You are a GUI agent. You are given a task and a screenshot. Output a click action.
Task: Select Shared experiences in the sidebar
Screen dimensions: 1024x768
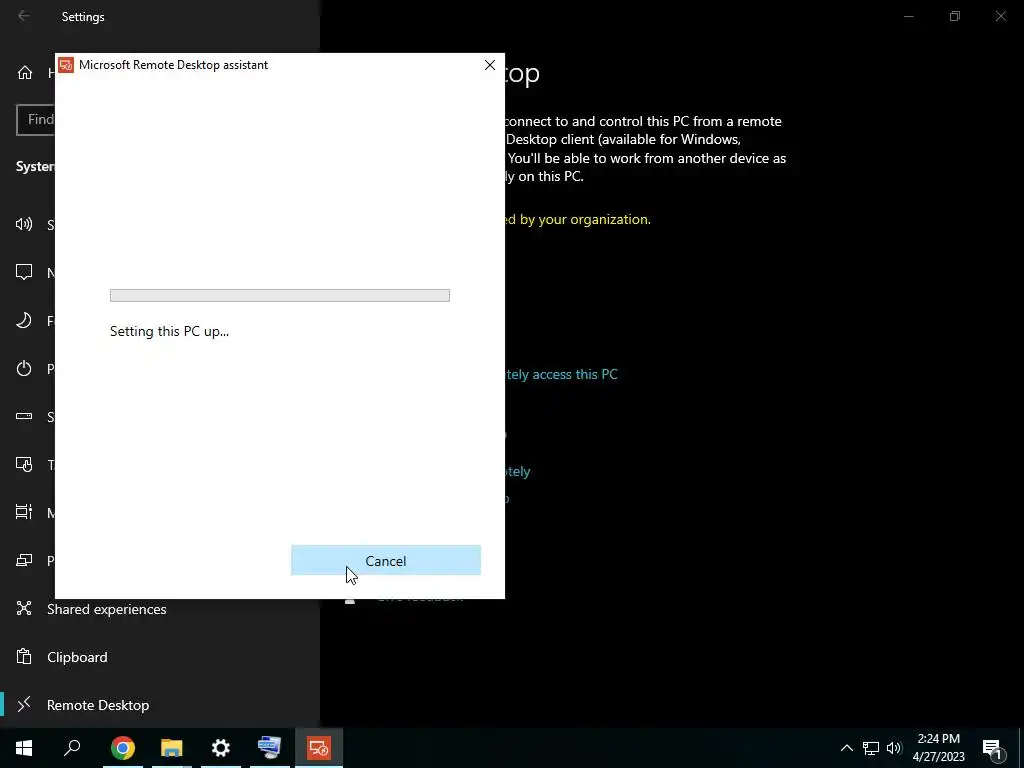(x=106, y=609)
